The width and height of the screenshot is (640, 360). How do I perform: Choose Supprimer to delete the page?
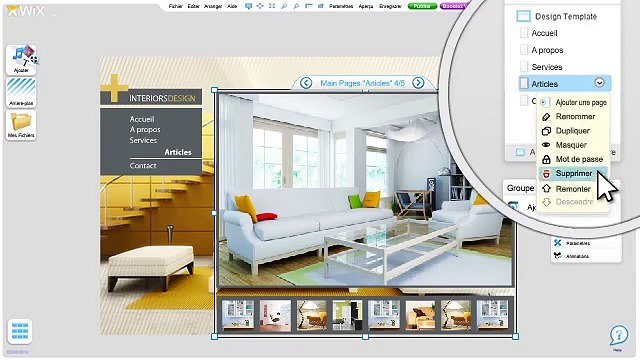[573, 173]
